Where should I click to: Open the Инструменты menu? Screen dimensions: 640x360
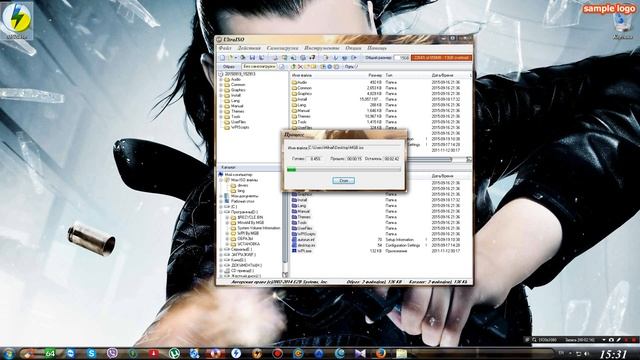[x=321, y=48]
